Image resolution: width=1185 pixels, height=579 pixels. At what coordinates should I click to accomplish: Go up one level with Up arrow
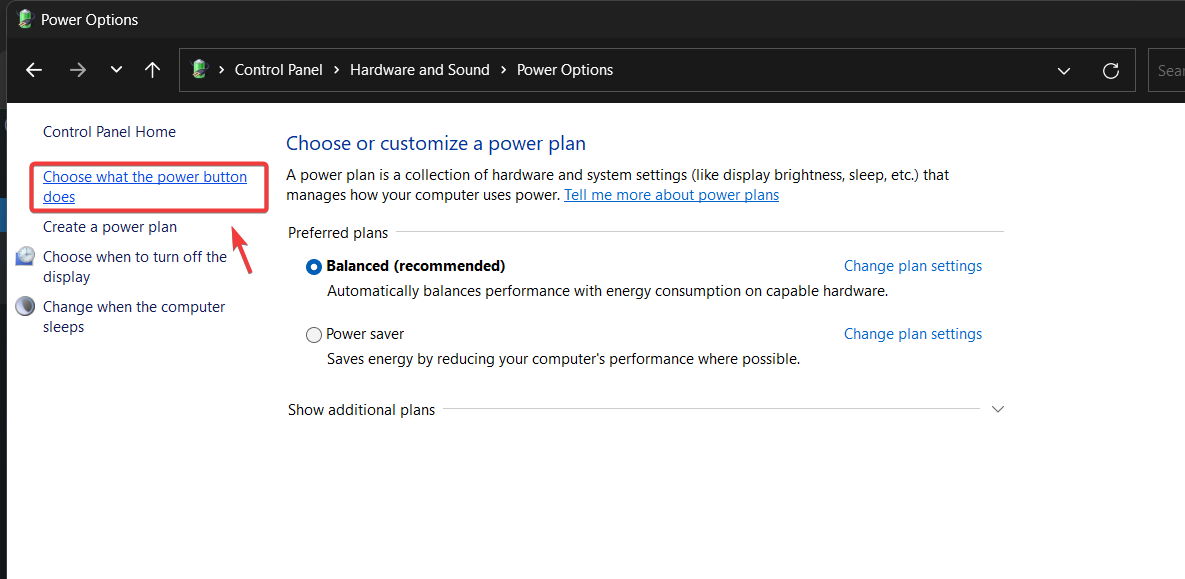click(152, 70)
